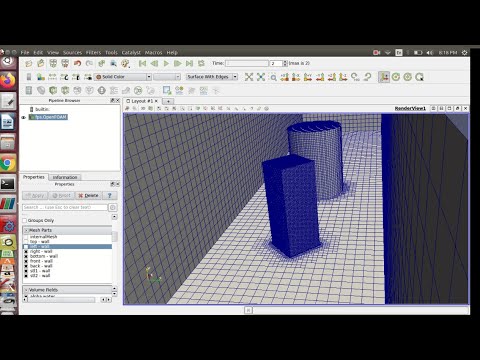Click the Undo arrow icon

pyautogui.click(x=77, y=63)
